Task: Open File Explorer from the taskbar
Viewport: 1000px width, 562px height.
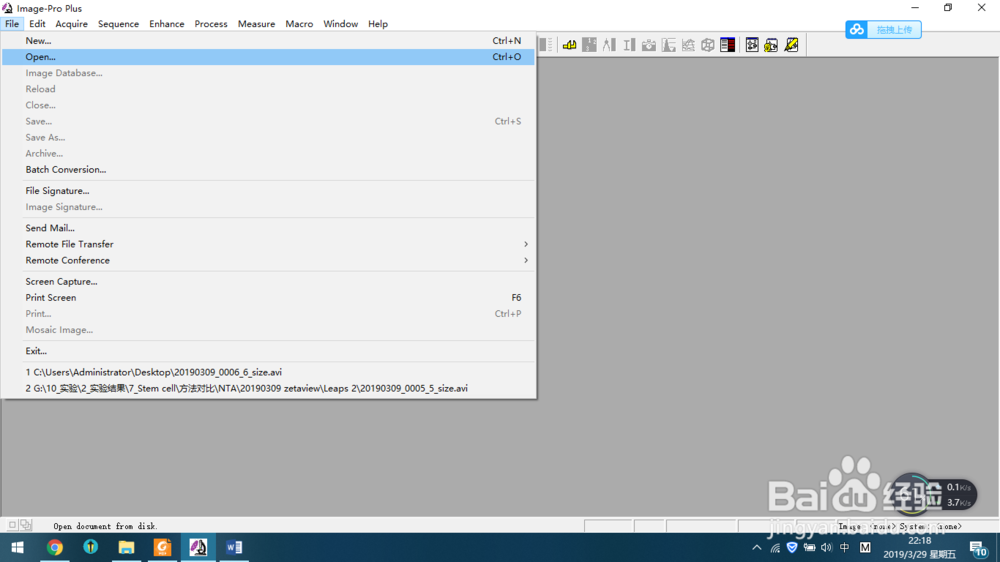Action: [x=126, y=547]
